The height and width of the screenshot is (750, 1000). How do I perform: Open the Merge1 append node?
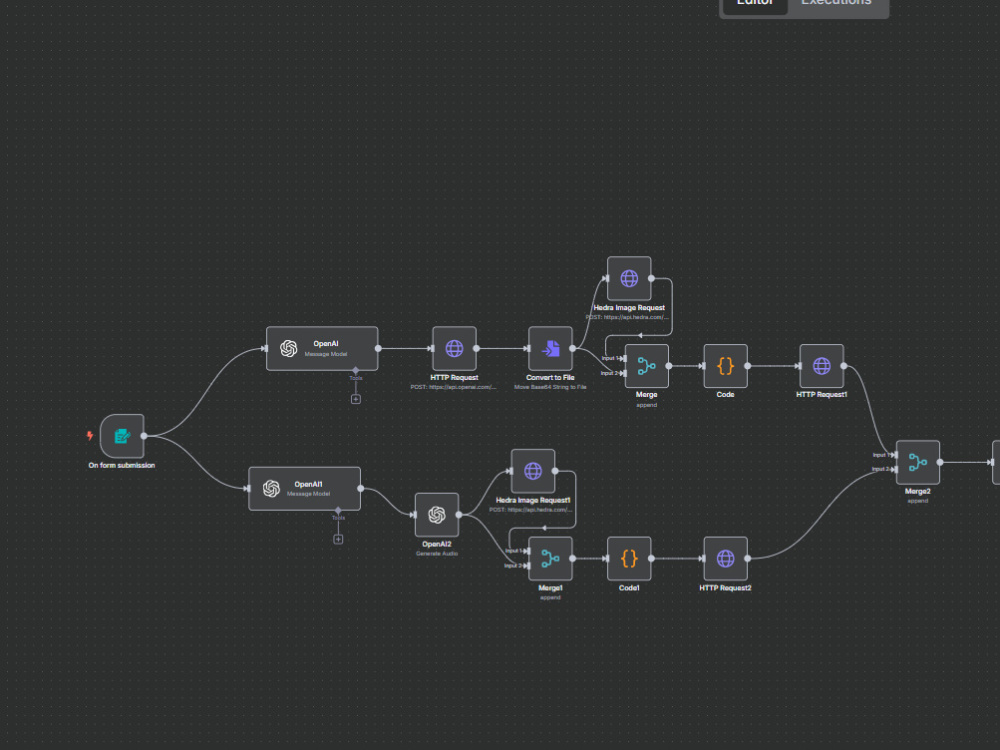pyautogui.click(x=550, y=559)
